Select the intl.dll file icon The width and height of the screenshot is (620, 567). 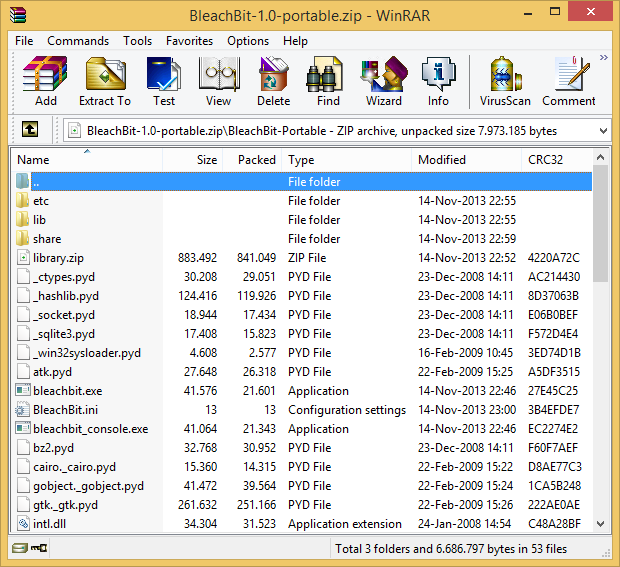click(23, 523)
